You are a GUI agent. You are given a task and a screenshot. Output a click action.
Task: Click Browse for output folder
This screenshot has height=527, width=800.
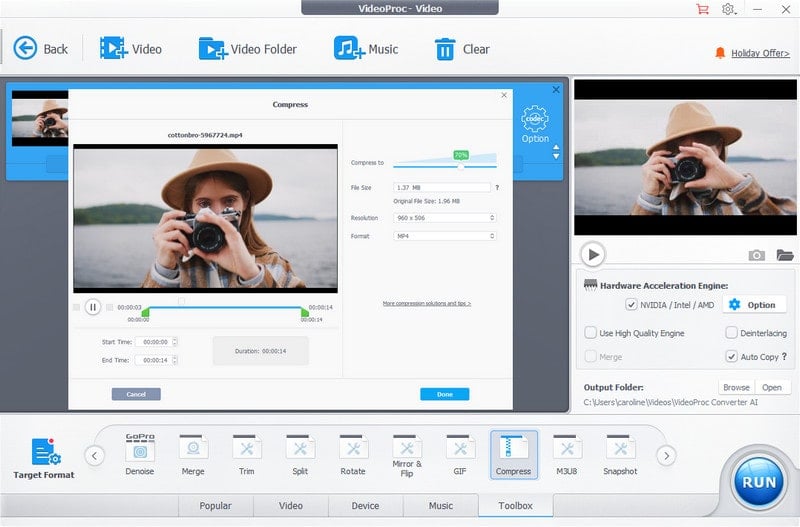pyautogui.click(x=736, y=387)
